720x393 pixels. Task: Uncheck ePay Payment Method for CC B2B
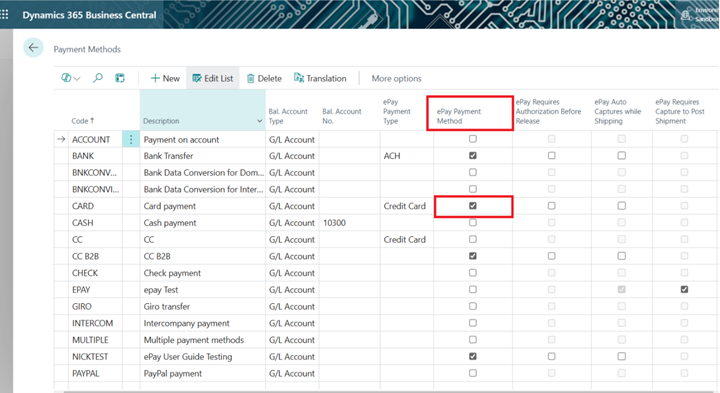[x=472, y=256]
